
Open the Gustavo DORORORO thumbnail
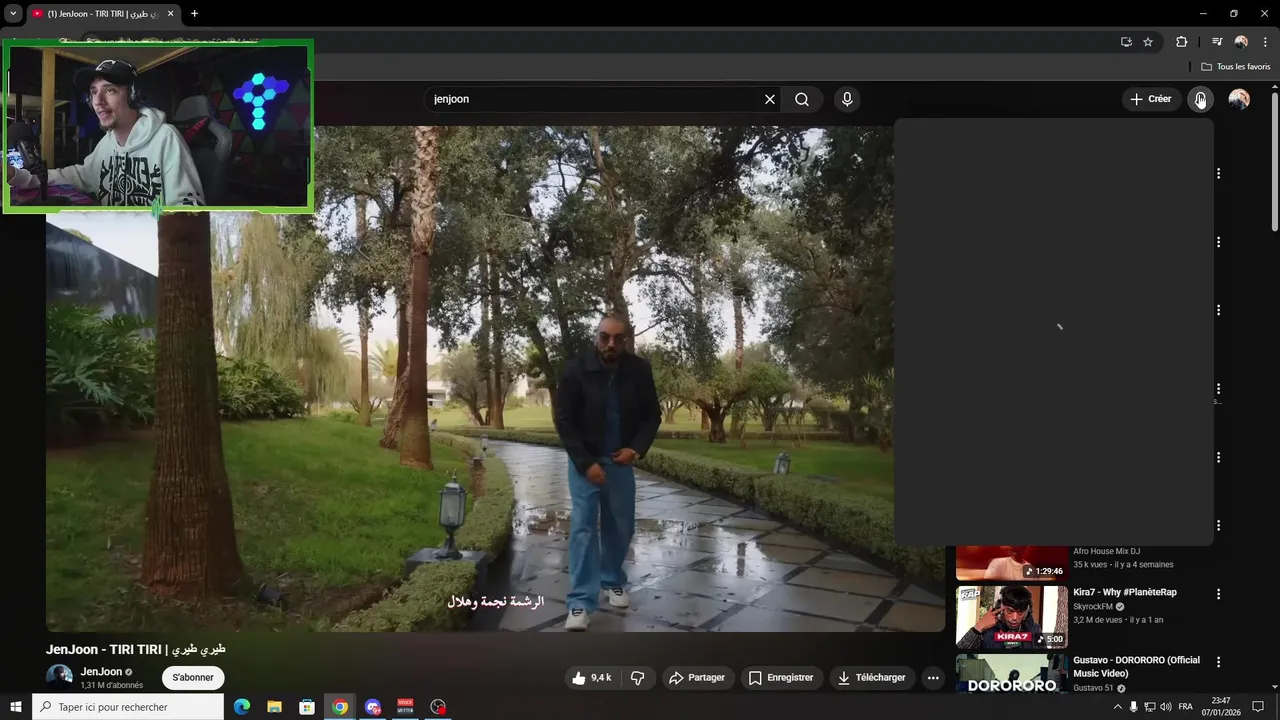1011,675
